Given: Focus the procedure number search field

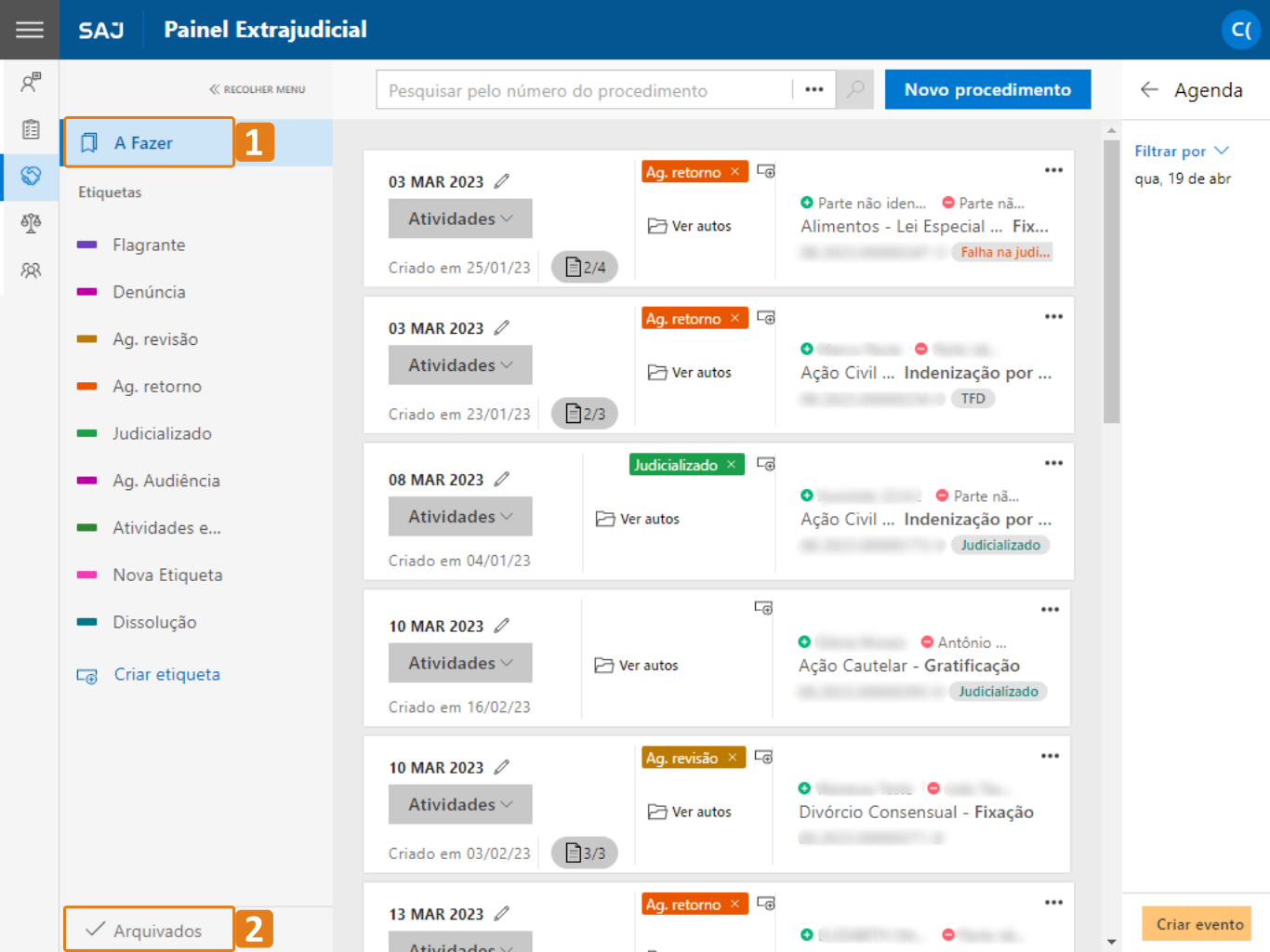Looking at the screenshot, I should point(585,90).
